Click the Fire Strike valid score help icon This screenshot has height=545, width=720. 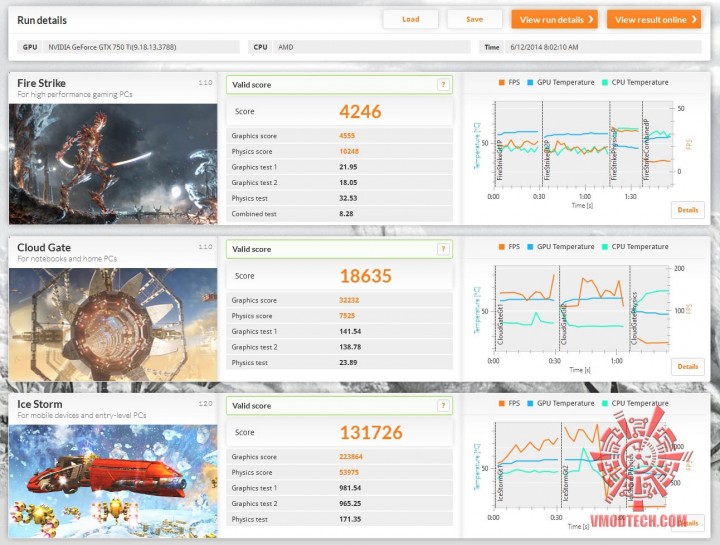pos(443,84)
